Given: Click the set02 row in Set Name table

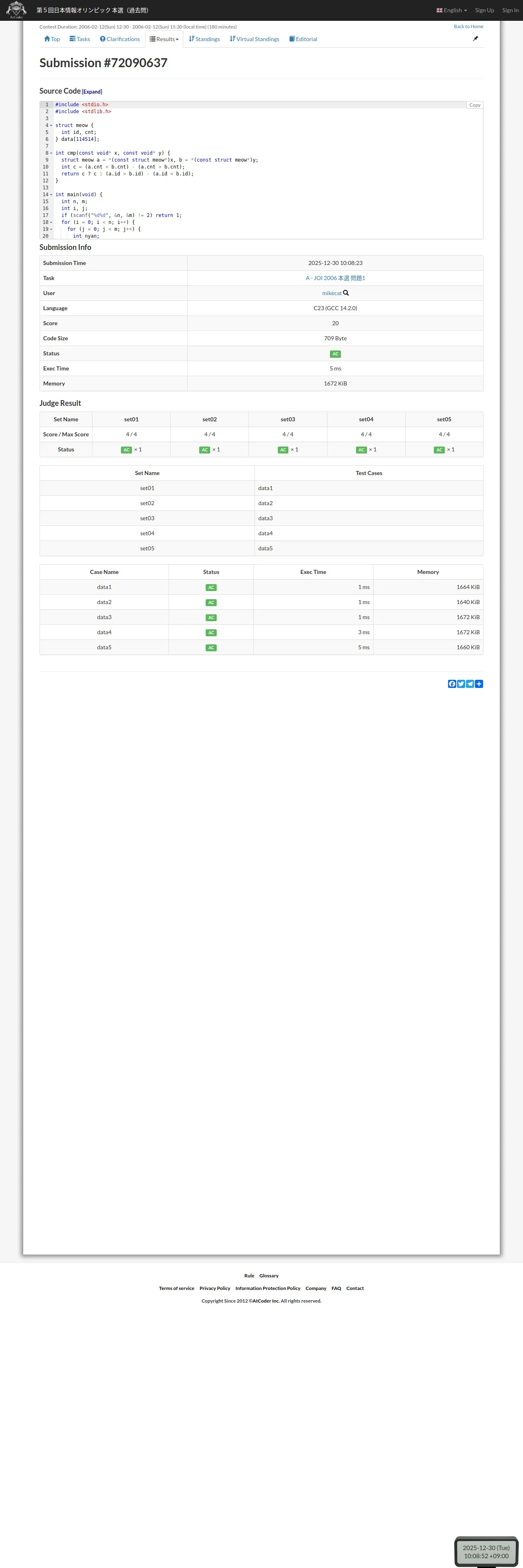Looking at the screenshot, I should coord(261,504).
